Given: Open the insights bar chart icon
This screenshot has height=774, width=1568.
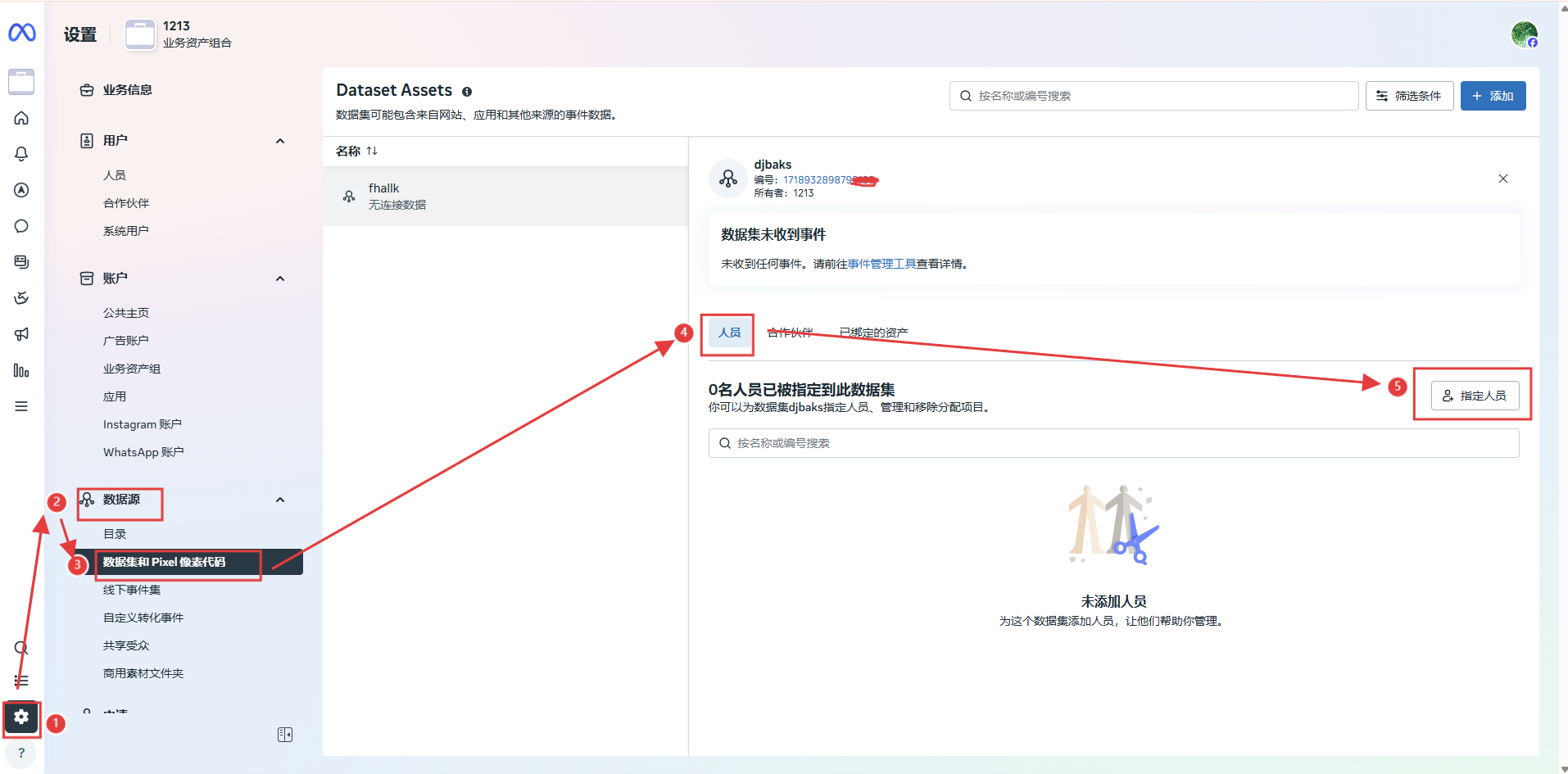Looking at the screenshot, I should [x=21, y=370].
